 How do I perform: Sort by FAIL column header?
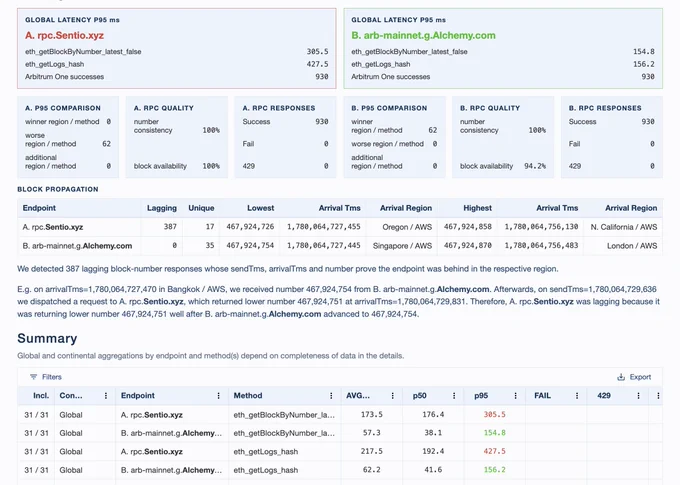pos(542,396)
